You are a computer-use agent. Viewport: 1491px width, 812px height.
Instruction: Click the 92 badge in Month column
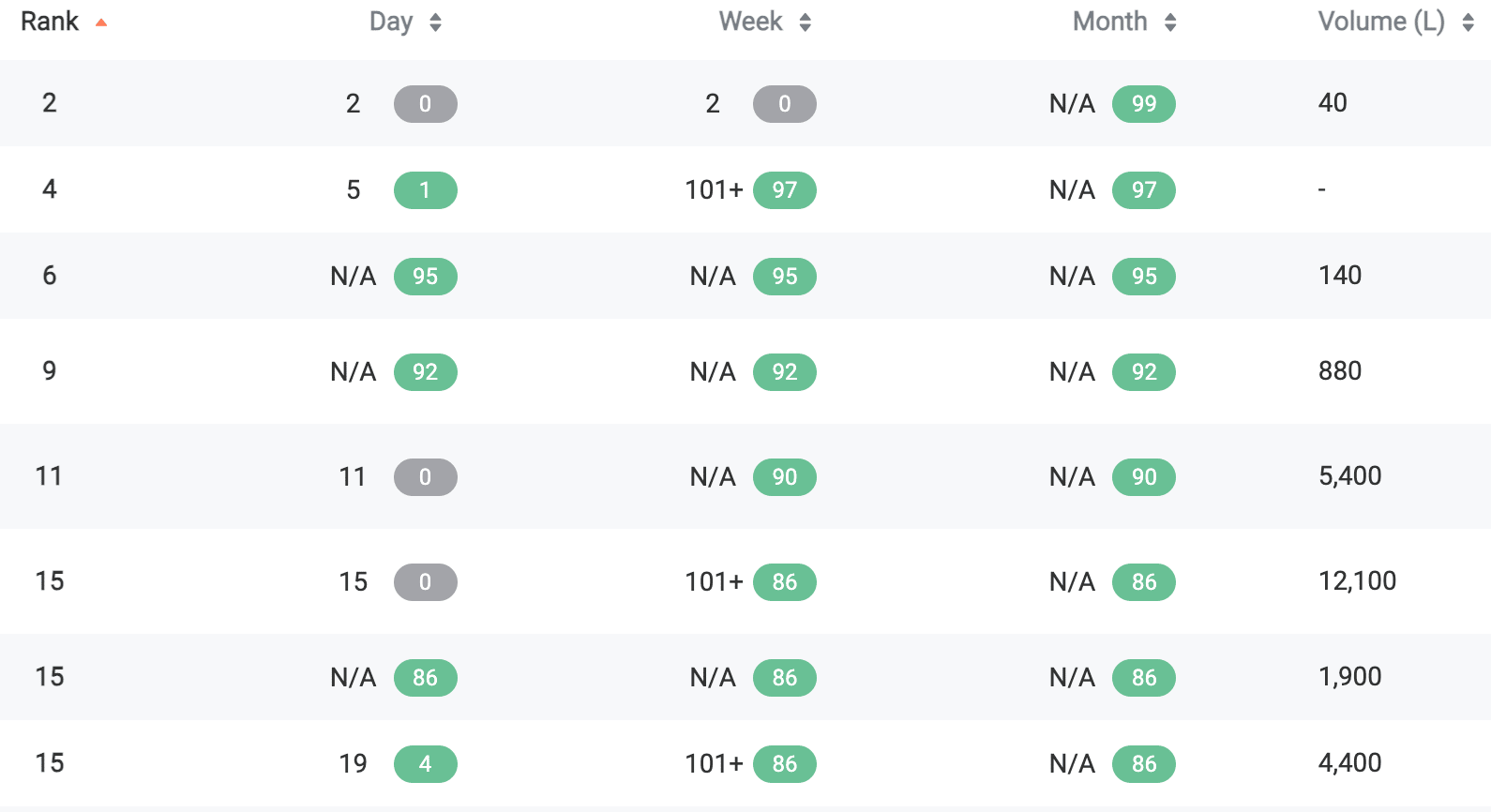1143,372
